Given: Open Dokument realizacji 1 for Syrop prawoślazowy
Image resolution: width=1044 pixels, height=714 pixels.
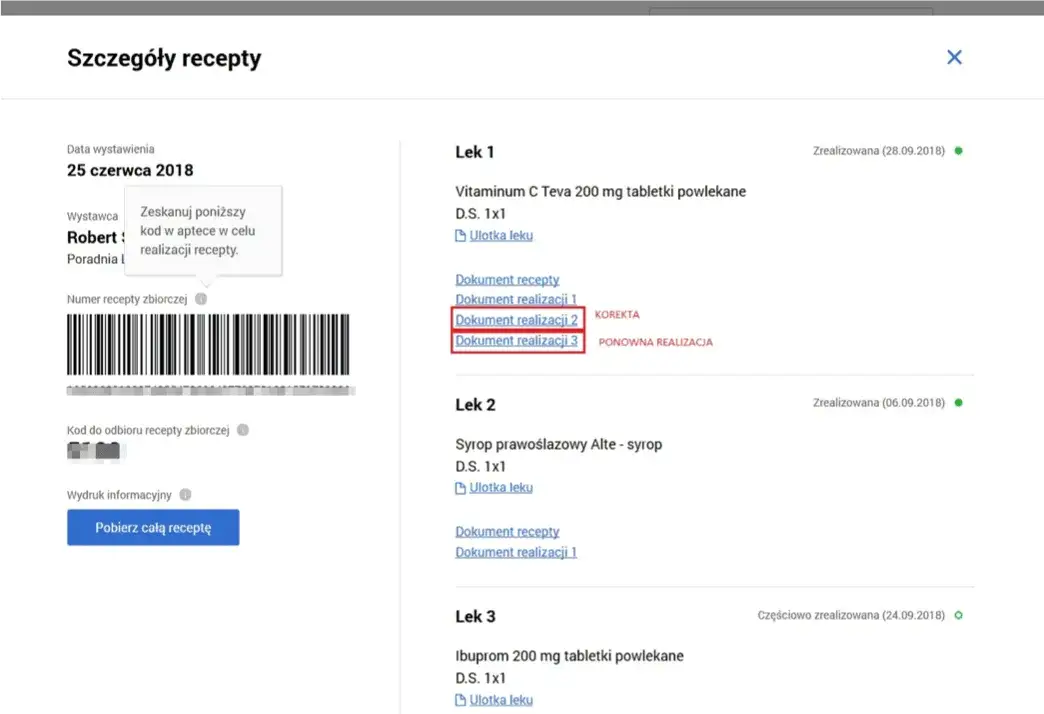Looking at the screenshot, I should [515, 551].
